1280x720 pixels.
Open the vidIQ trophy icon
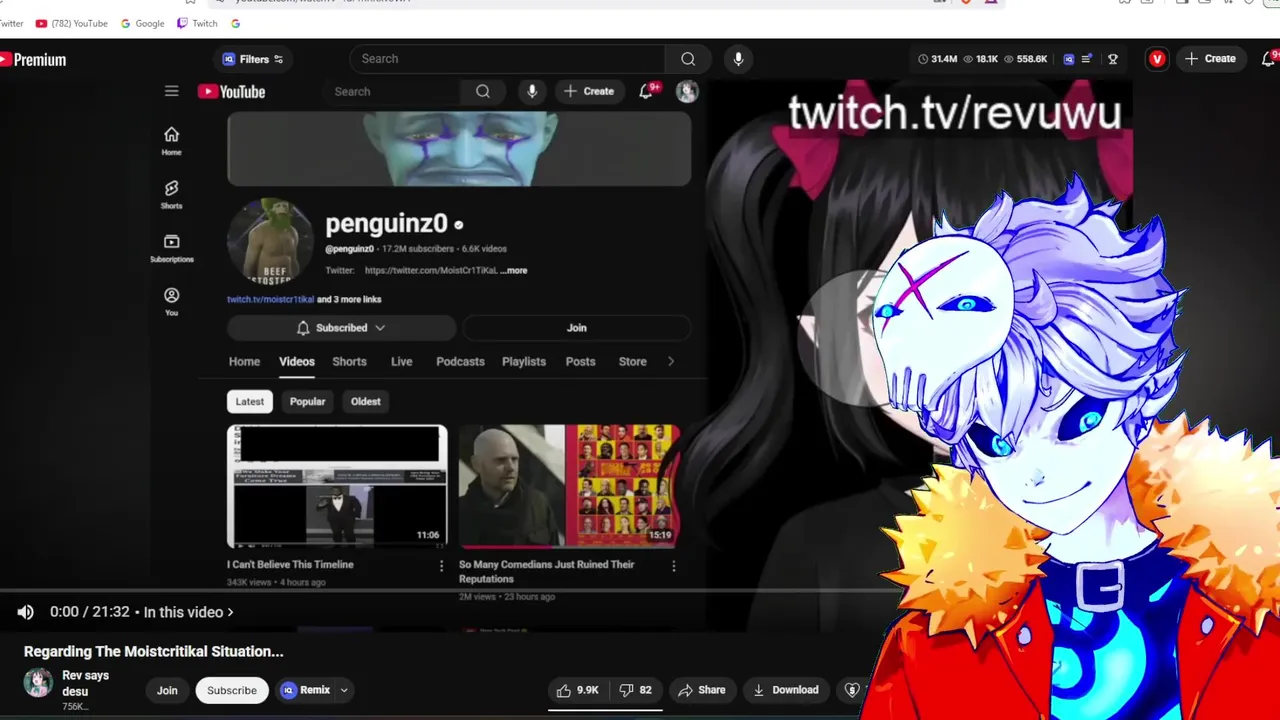tap(1112, 59)
